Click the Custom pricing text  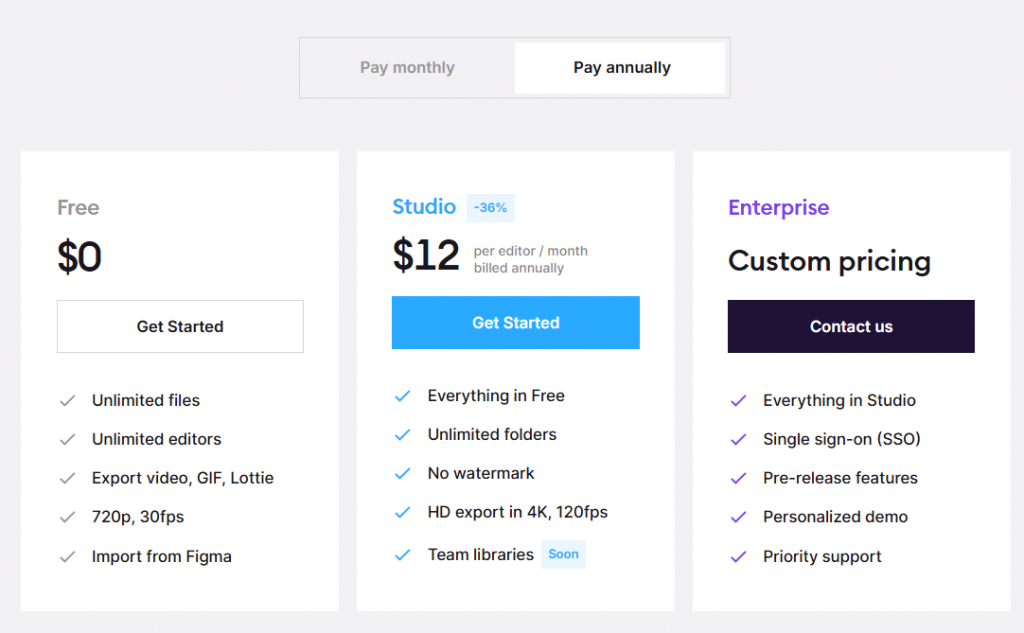828,261
